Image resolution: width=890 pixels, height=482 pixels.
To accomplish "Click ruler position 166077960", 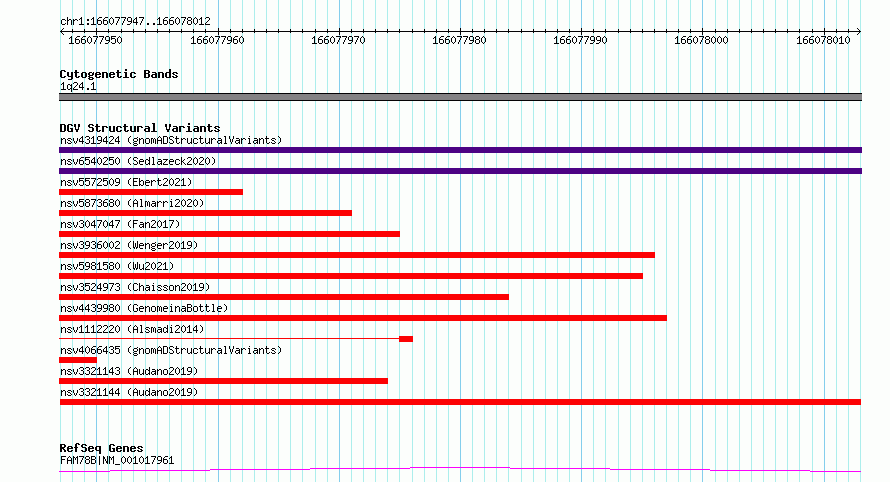I will click(x=217, y=40).
